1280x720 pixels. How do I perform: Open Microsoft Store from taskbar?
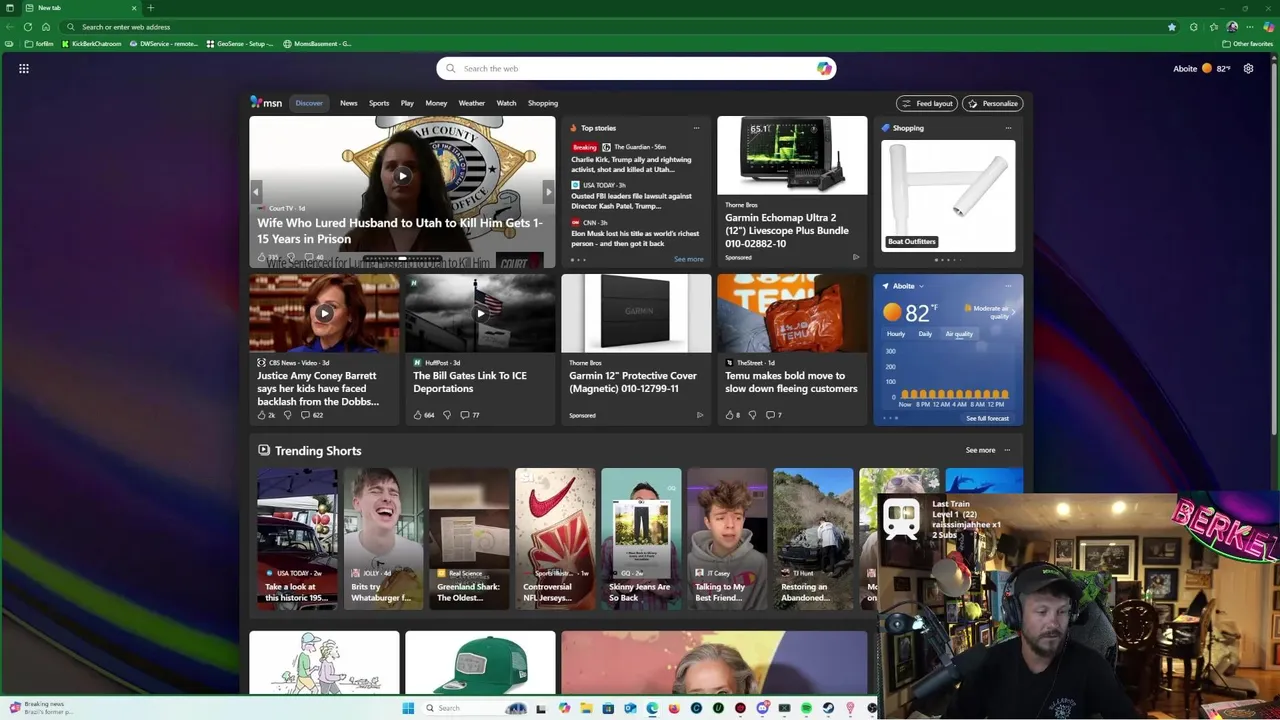[x=608, y=708]
